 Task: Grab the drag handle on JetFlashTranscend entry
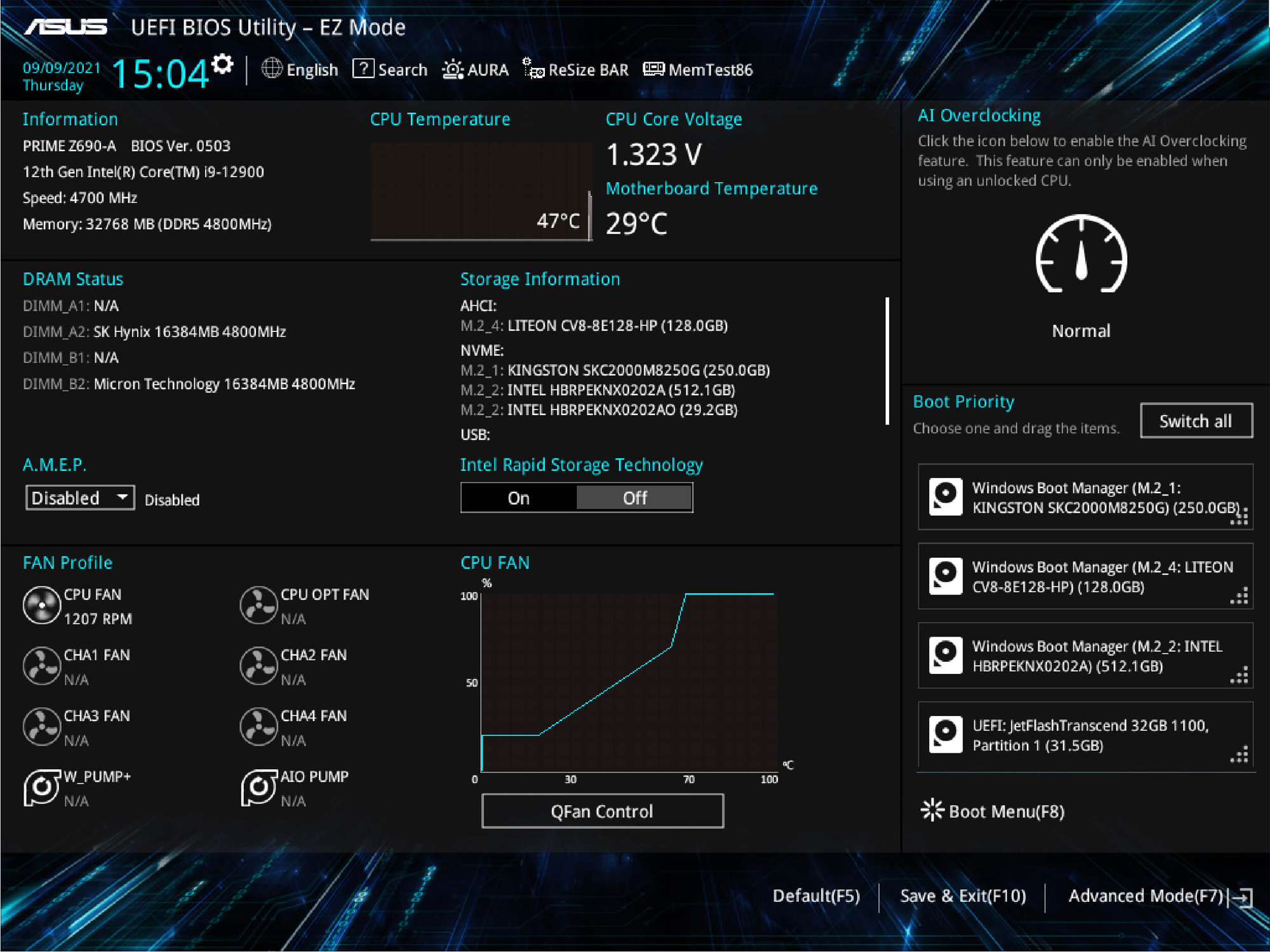1240,755
